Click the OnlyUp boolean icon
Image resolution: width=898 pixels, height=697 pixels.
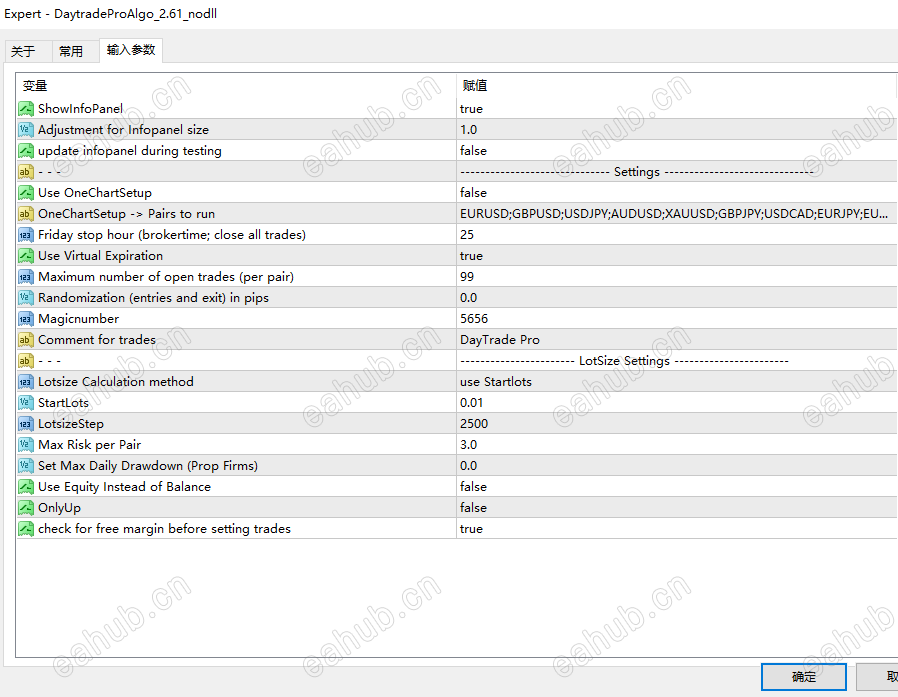(x=26, y=507)
